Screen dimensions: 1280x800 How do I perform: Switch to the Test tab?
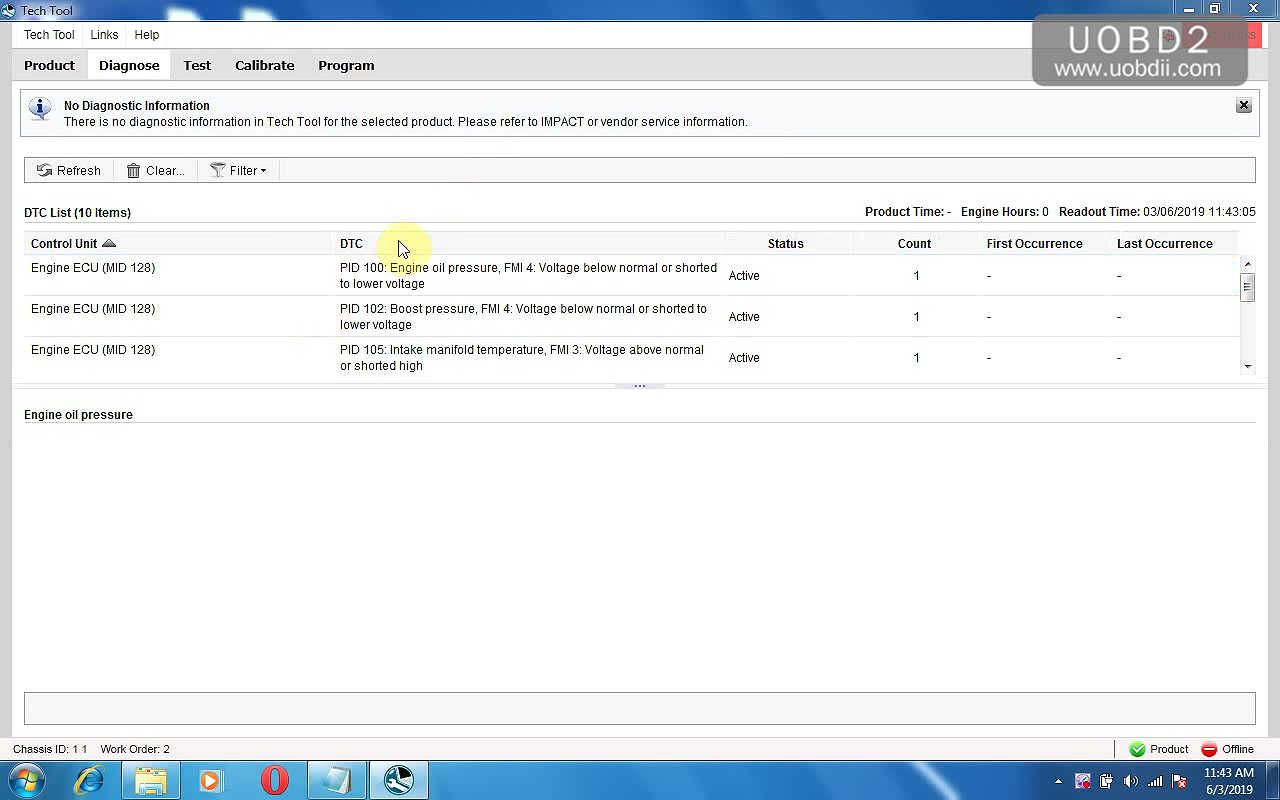(197, 65)
